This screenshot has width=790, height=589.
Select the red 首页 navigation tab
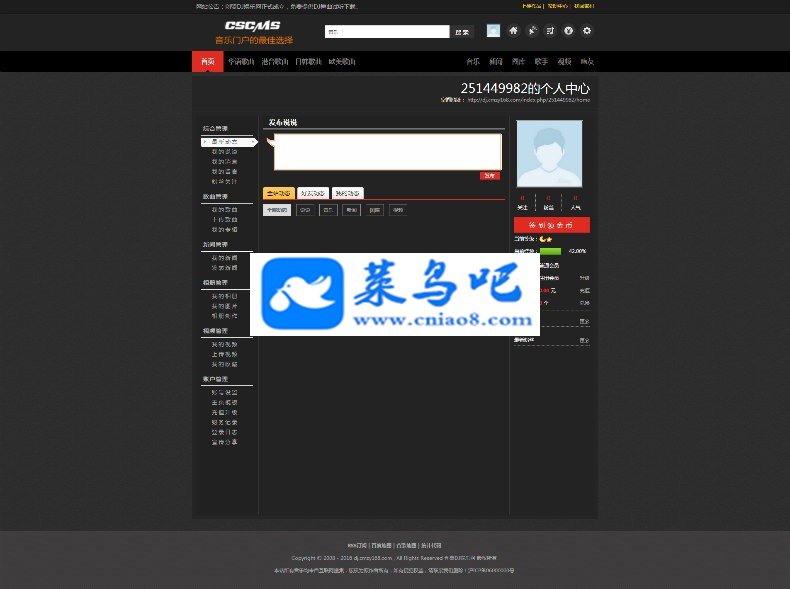208,61
